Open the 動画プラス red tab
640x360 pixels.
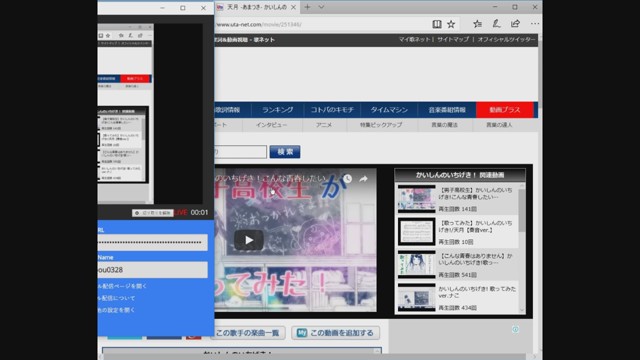click(505, 110)
